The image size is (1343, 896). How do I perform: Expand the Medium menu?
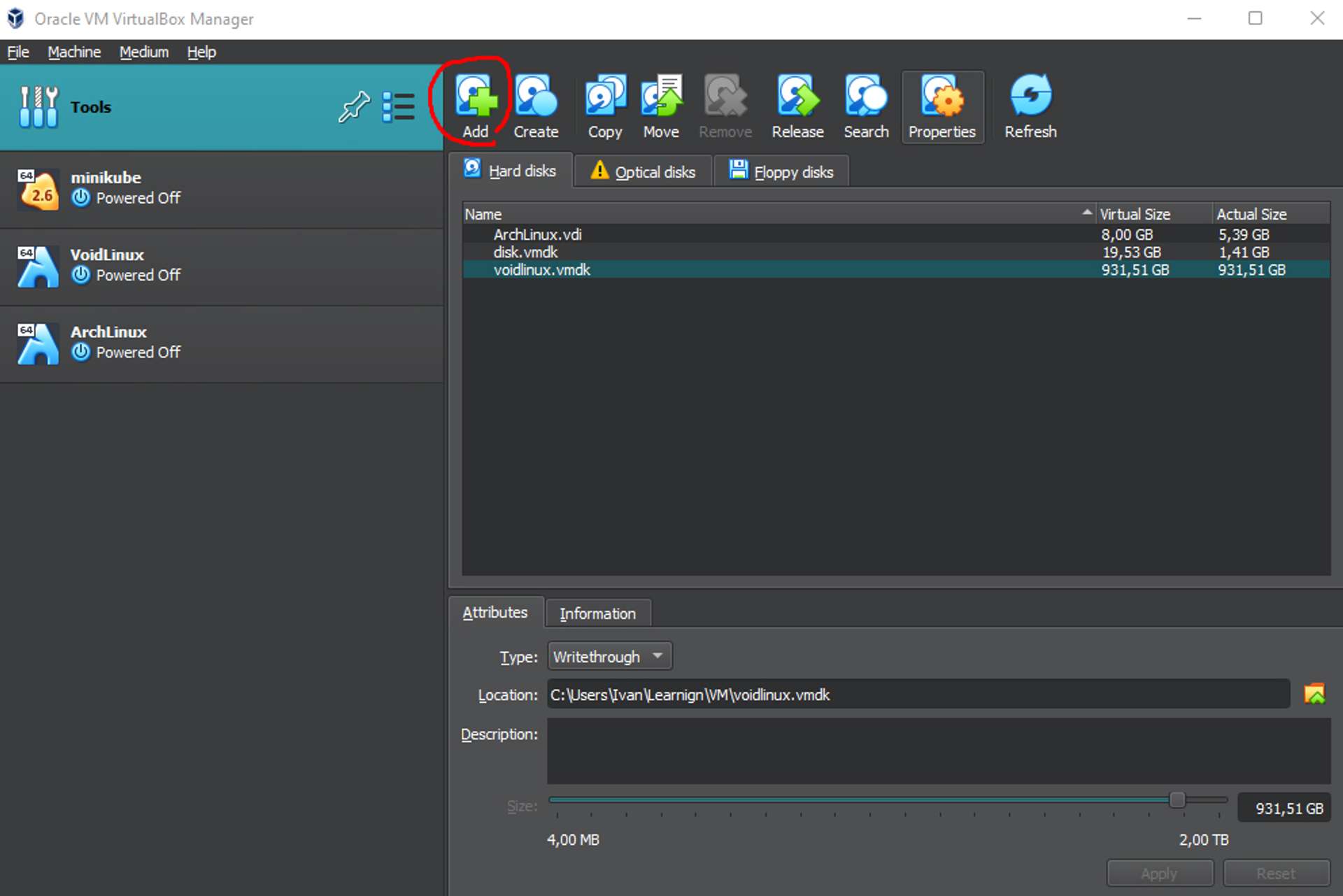143,52
